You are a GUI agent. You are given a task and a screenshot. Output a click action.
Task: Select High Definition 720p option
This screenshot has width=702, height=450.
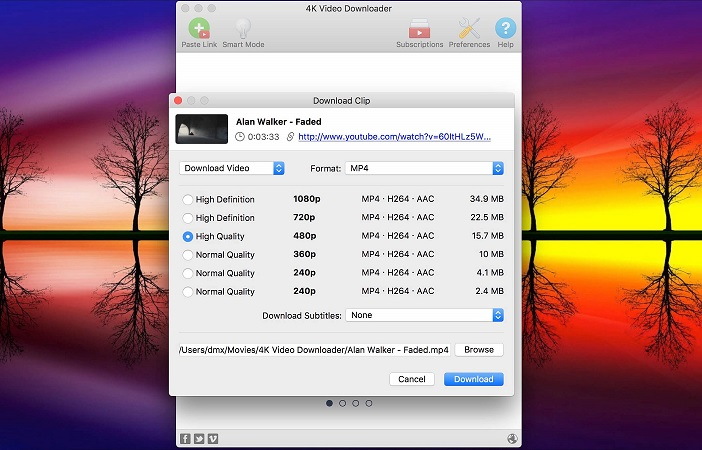[x=188, y=218]
